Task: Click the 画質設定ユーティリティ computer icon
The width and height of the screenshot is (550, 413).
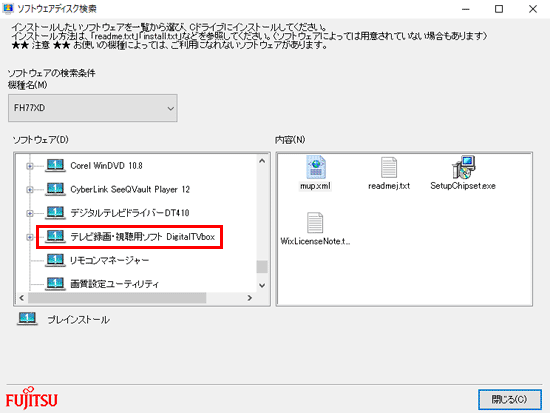Action: [55, 284]
